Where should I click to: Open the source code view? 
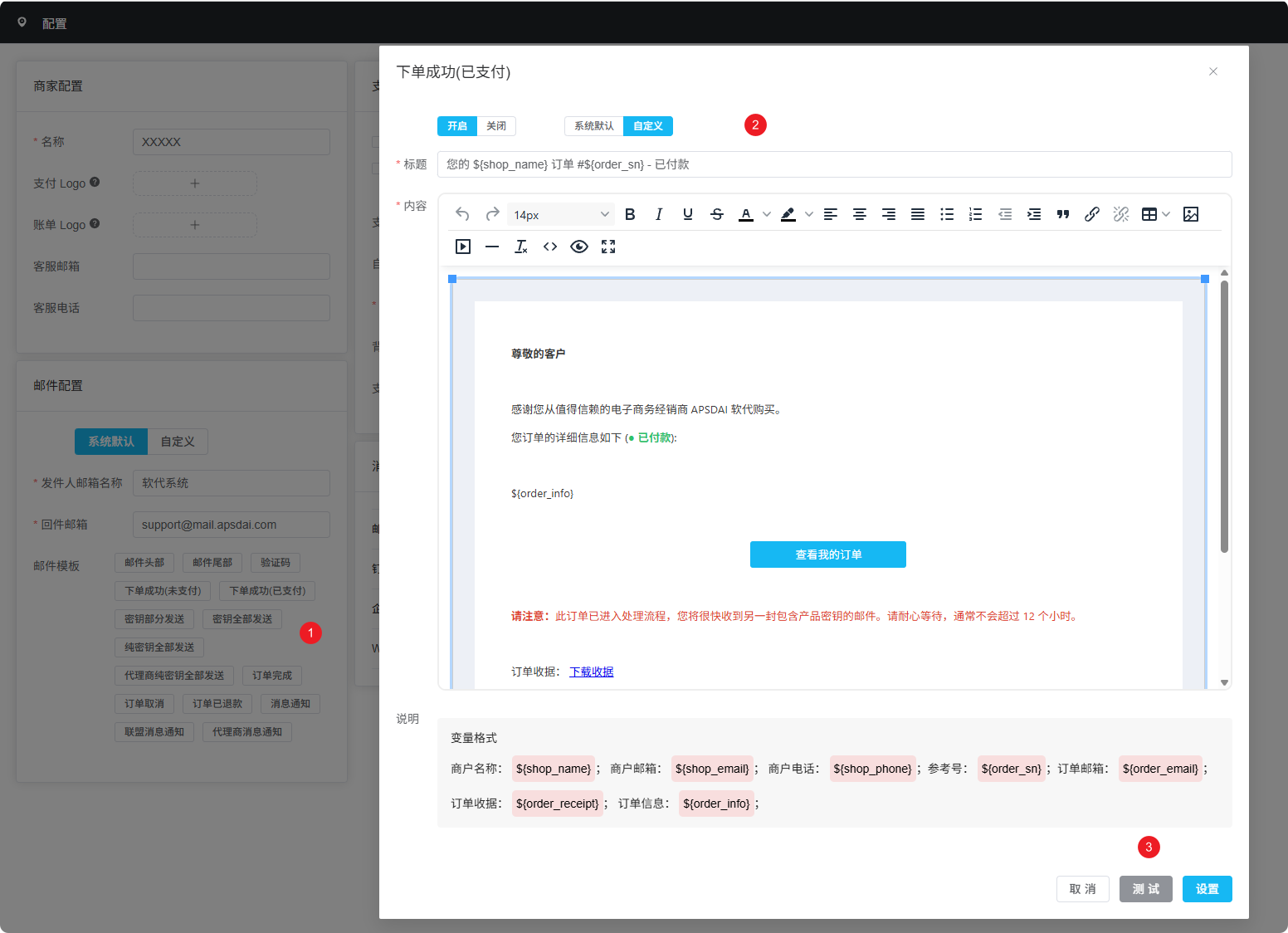[x=549, y=247]
